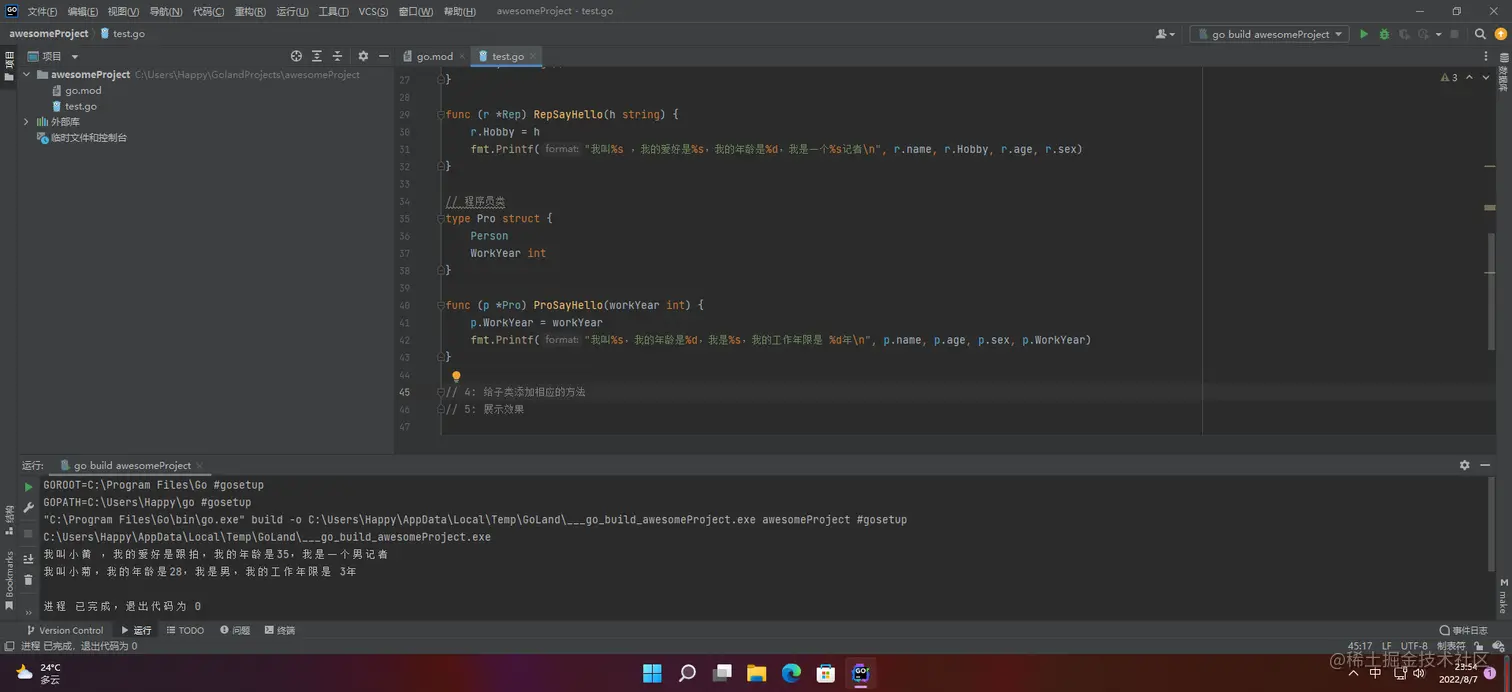Click scroll to end icon in run panel
Screen dimensions: 1512x692
28,559
